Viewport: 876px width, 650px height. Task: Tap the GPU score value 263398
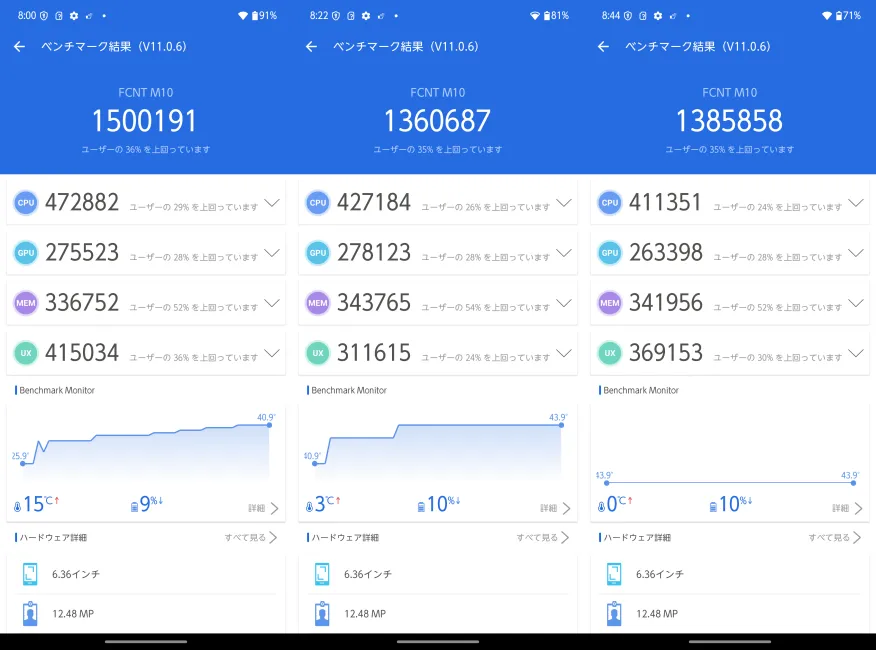click(666, 253)
